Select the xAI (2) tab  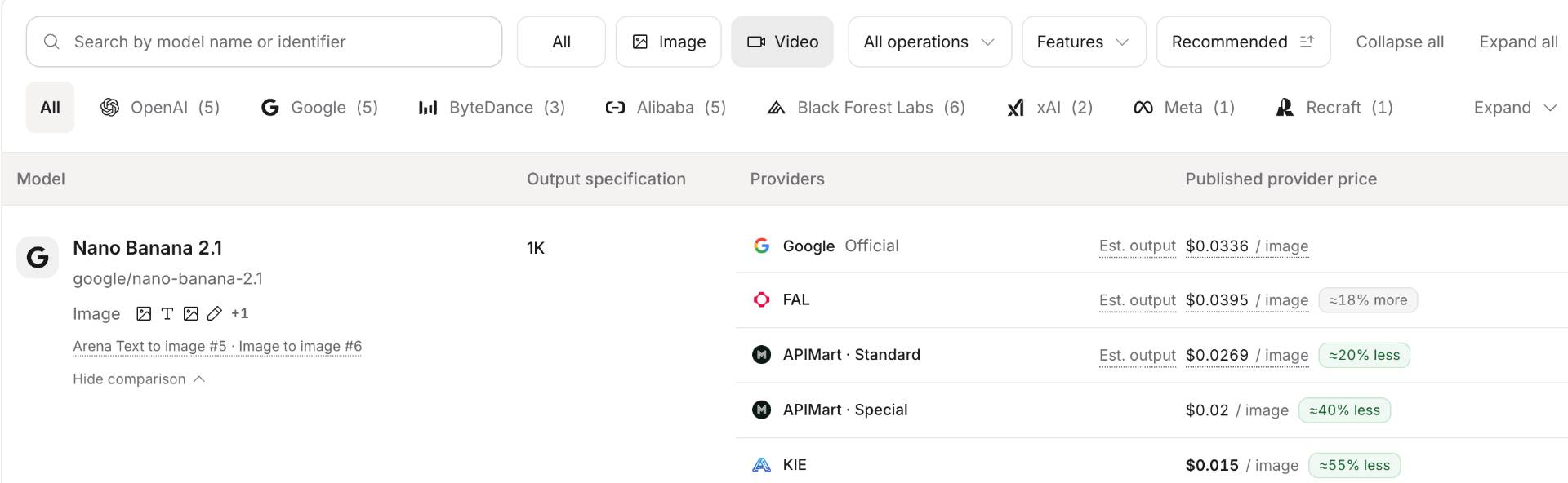pyautogui.click(x=1050, y=108)
